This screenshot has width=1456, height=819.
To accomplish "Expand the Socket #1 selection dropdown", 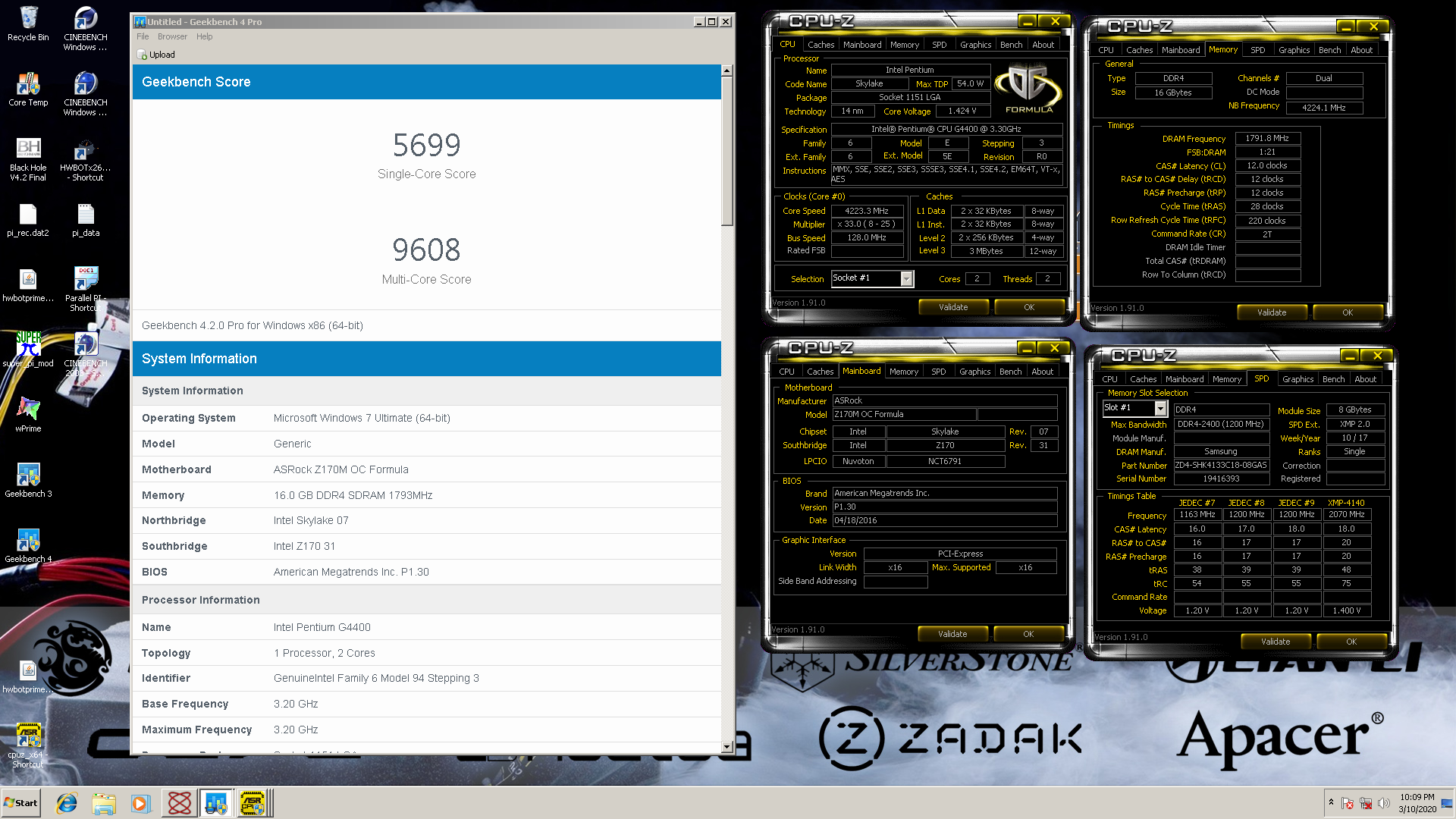I will (906, 279).
